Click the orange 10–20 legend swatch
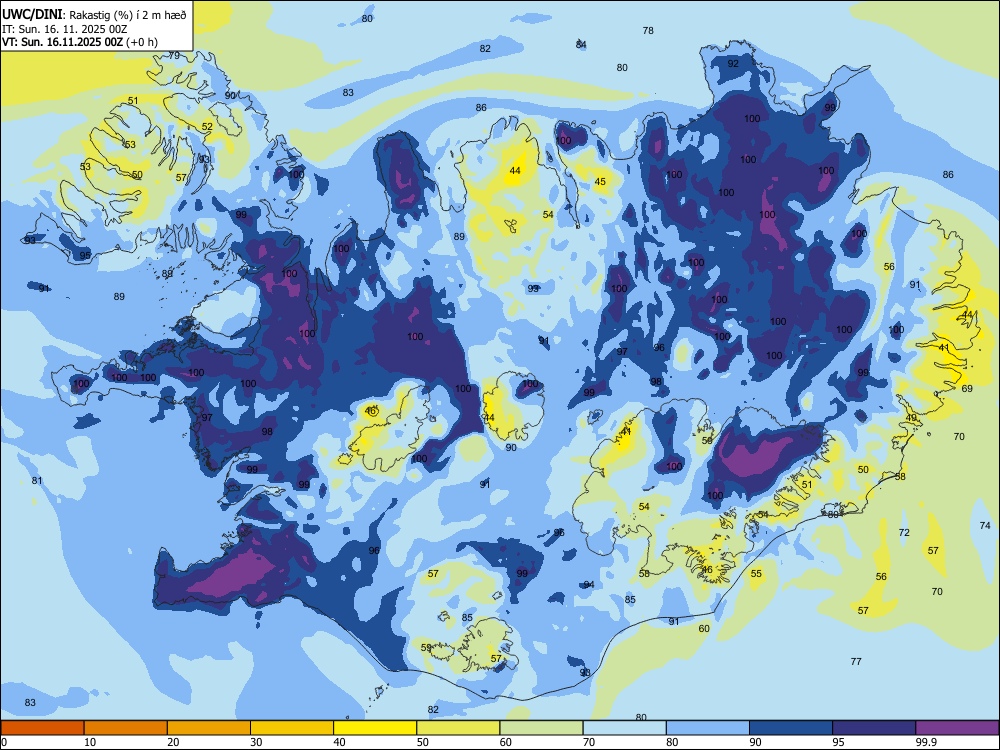 click(126, 728)
